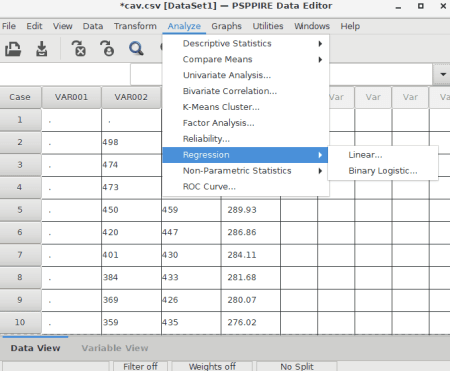The width and height of the screenshot is (450, 371).
Task: Click cell with value 450
Action: pos(131,210)
